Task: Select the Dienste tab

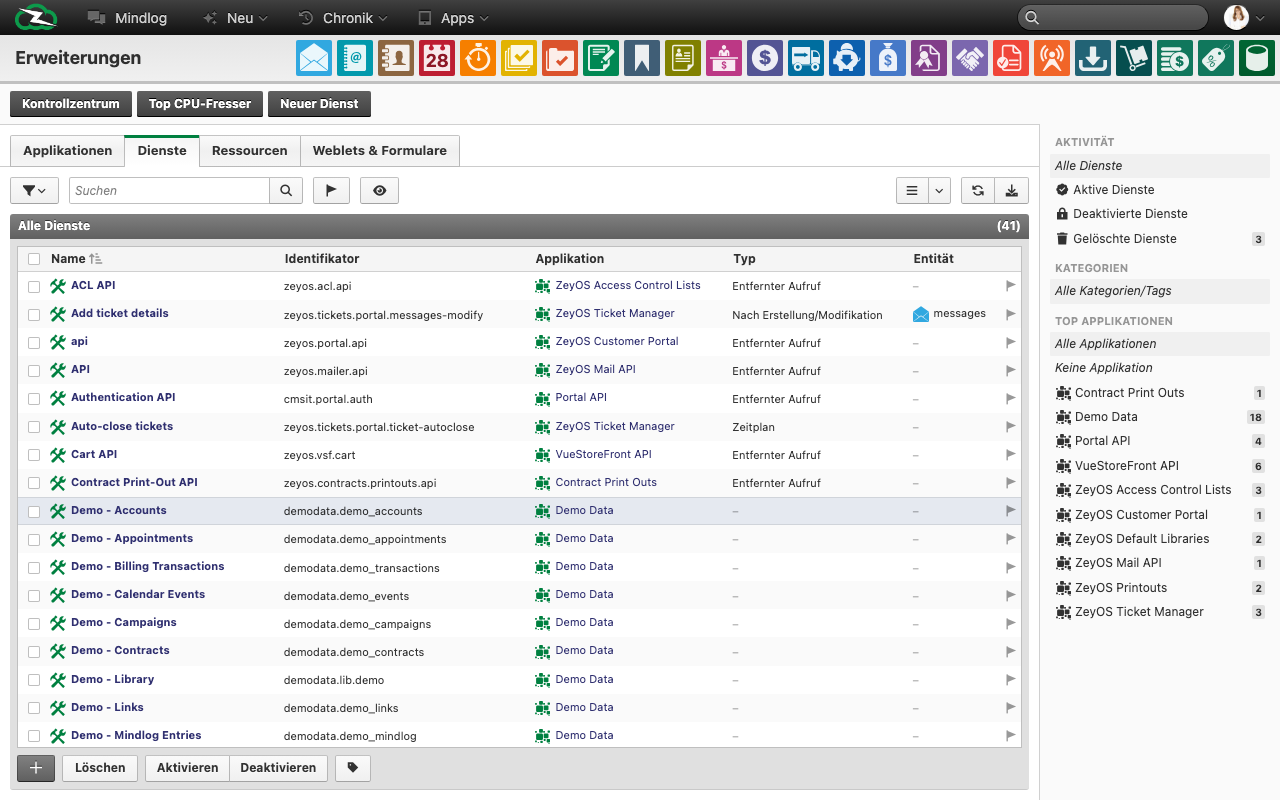Action: coord(162,151)
